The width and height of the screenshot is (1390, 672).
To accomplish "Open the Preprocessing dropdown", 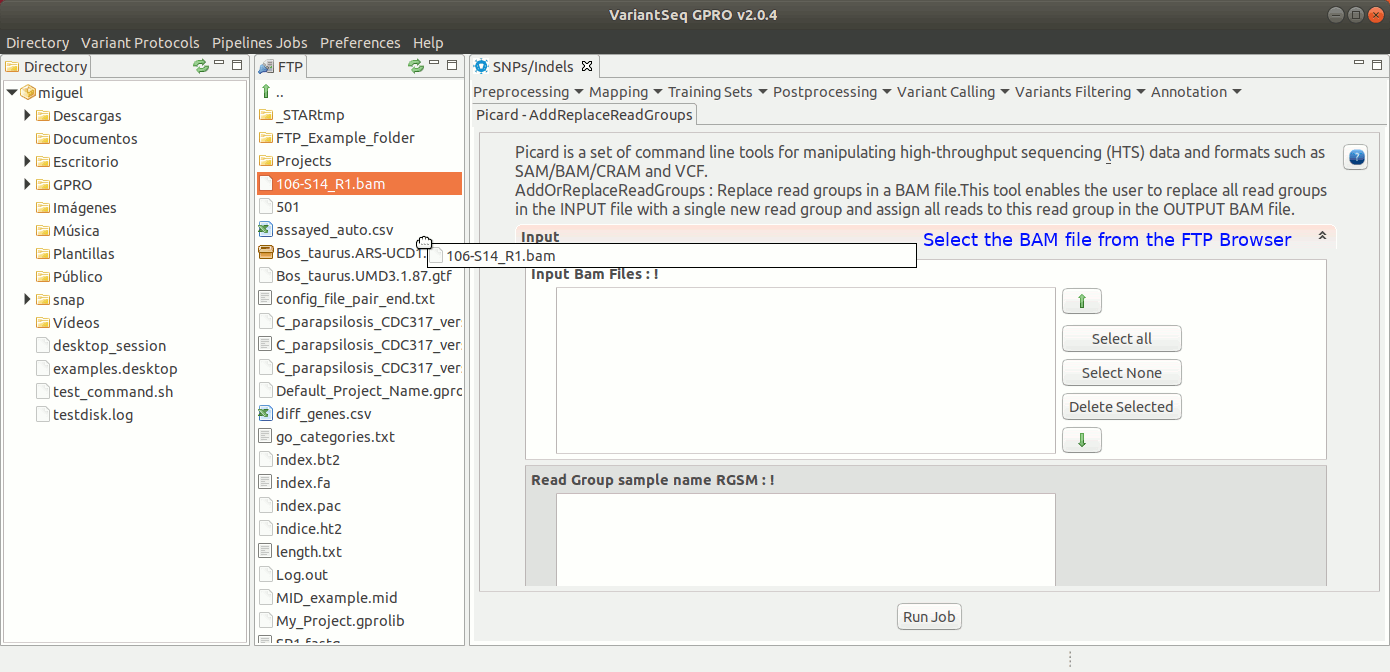I will point(528,92).
